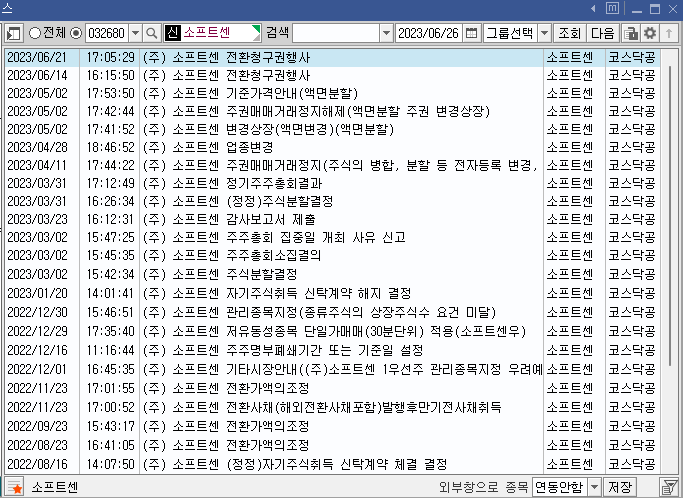Open 주주총회 집중일 개최 사유 신고

pos(332,237)
